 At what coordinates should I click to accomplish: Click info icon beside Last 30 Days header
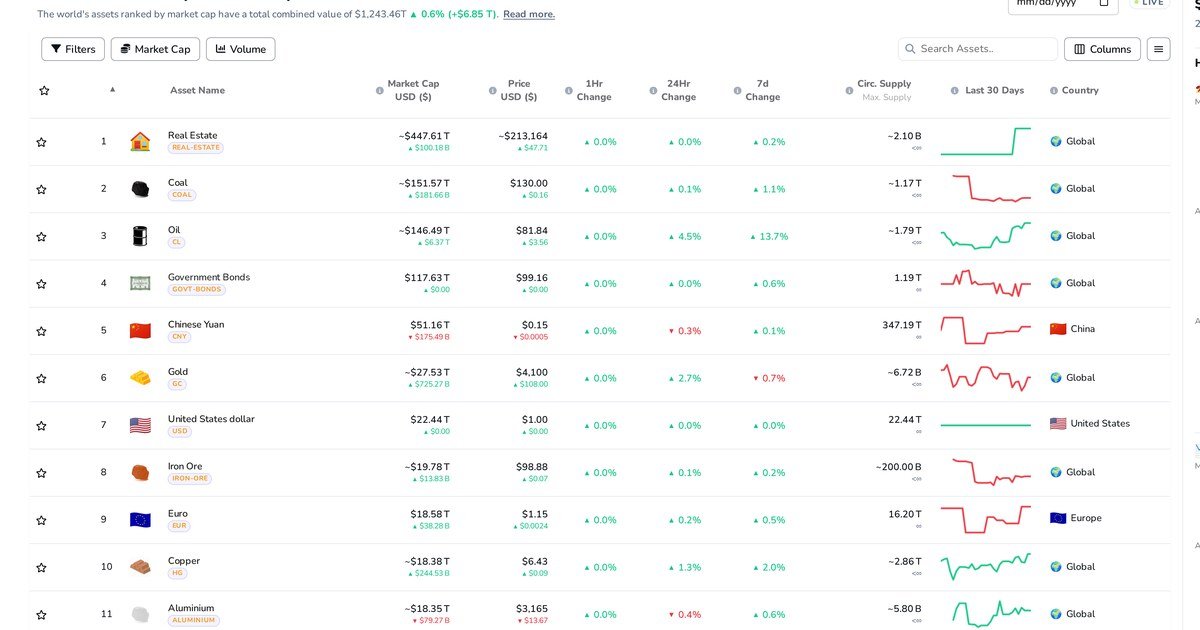(x=955, y=91)
